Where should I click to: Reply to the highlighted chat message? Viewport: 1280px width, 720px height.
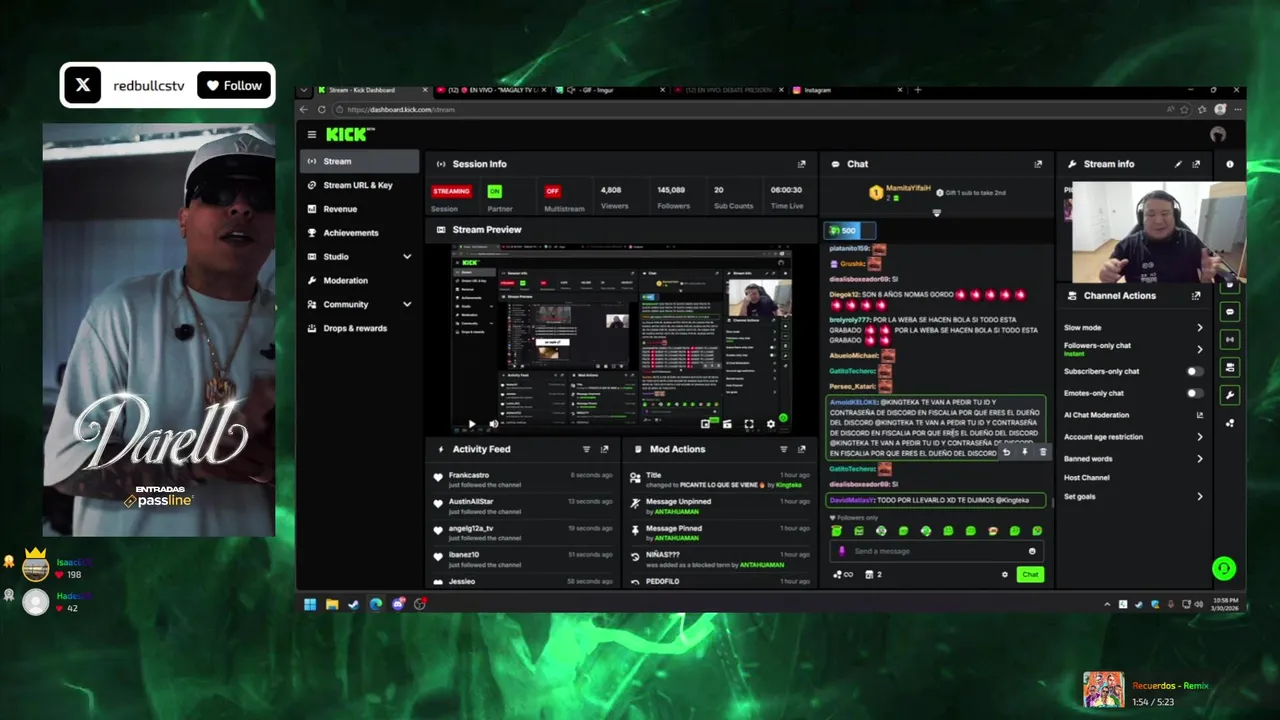[1006, 452]
